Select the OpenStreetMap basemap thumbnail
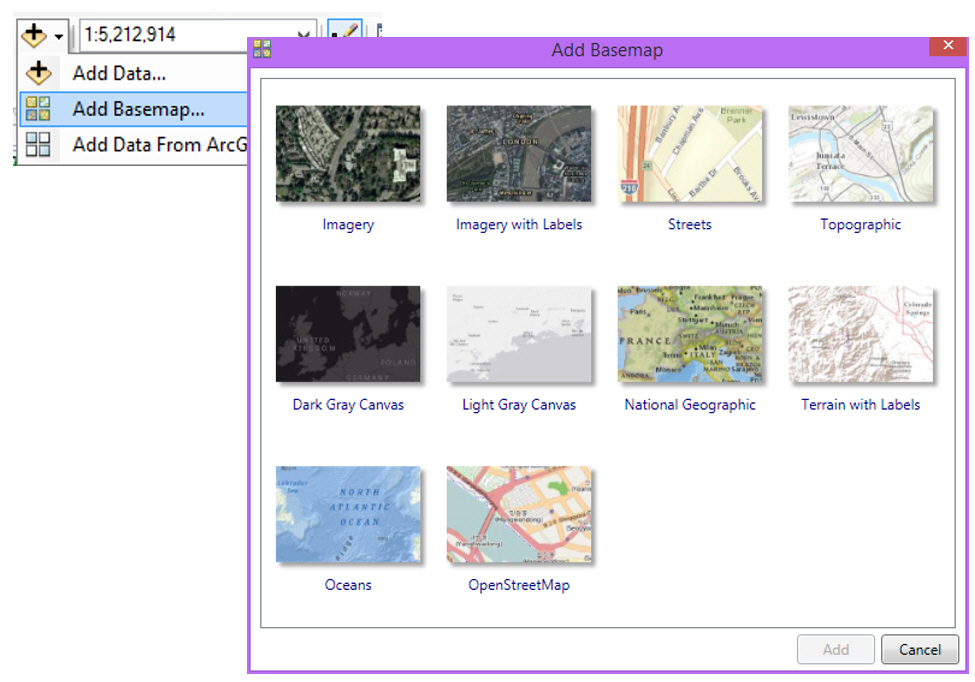The height and width of the screenshot is (682, 975). pos(519,514)
